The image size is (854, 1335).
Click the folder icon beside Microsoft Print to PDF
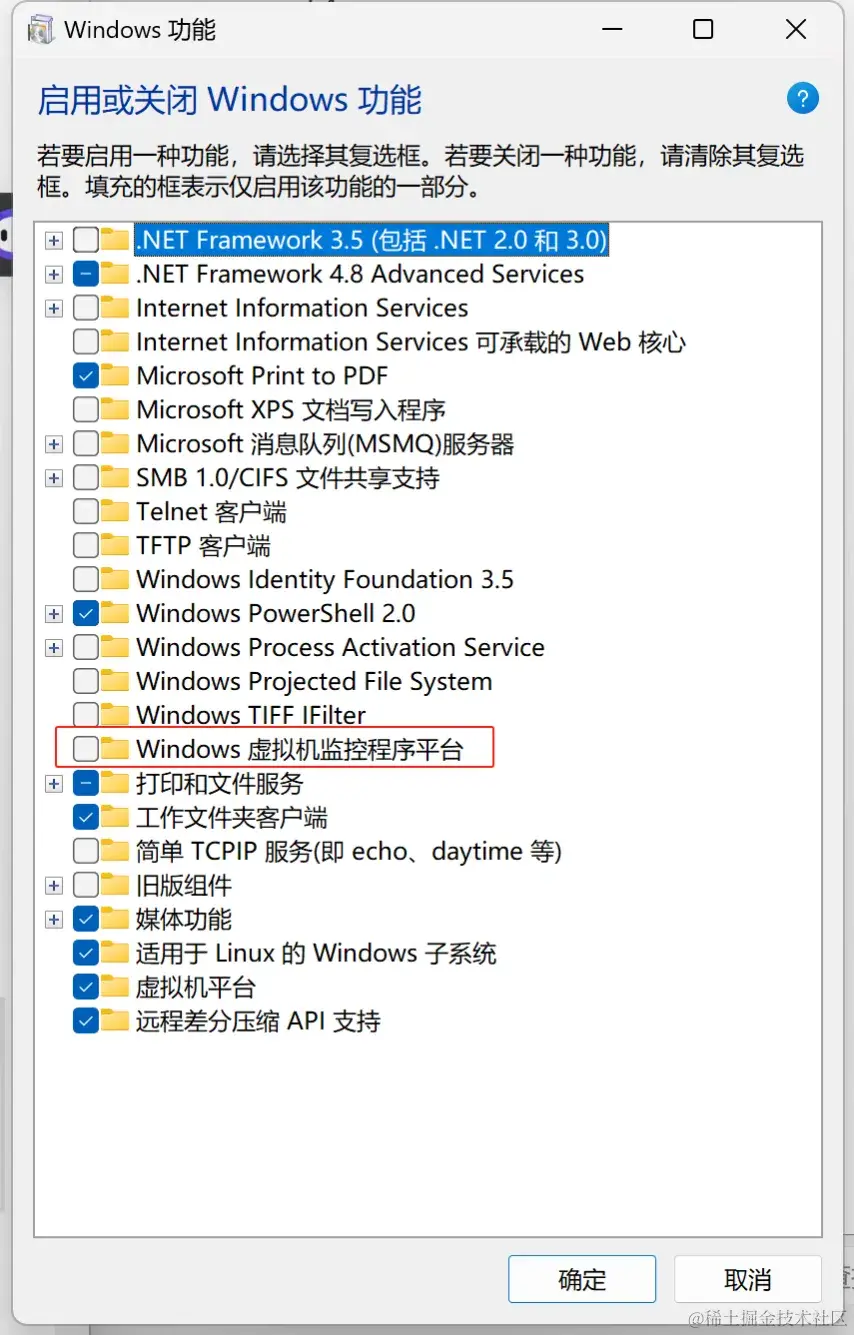pos(116,376)
